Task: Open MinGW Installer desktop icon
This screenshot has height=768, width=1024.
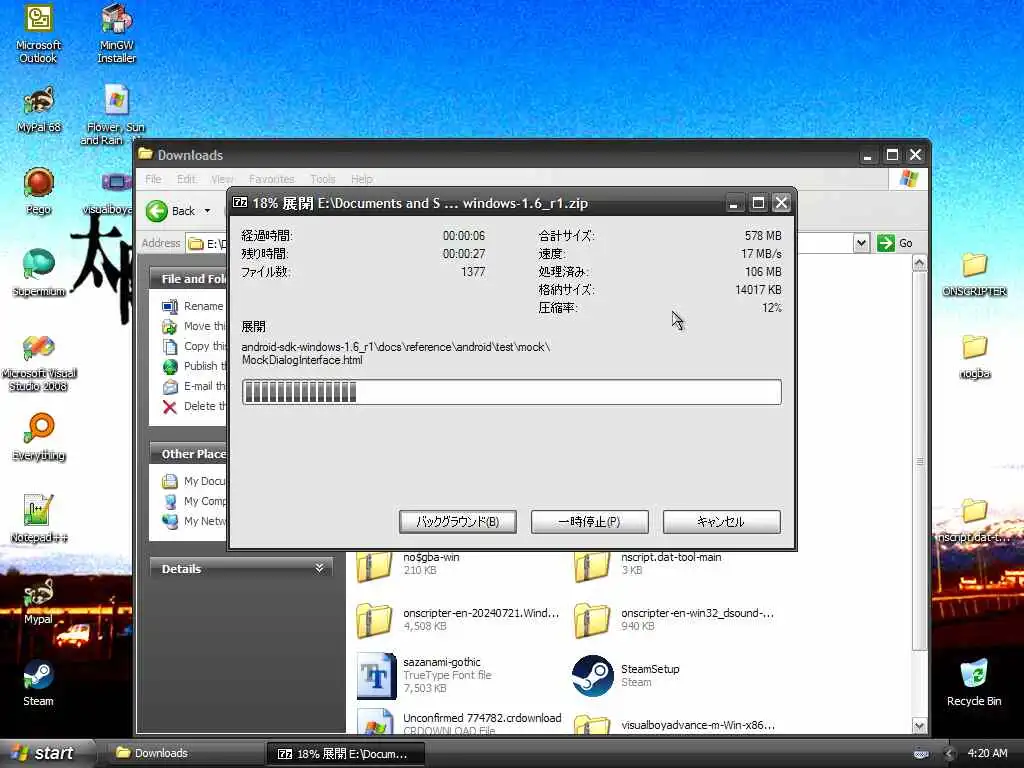Action: [x=116, y=34]
